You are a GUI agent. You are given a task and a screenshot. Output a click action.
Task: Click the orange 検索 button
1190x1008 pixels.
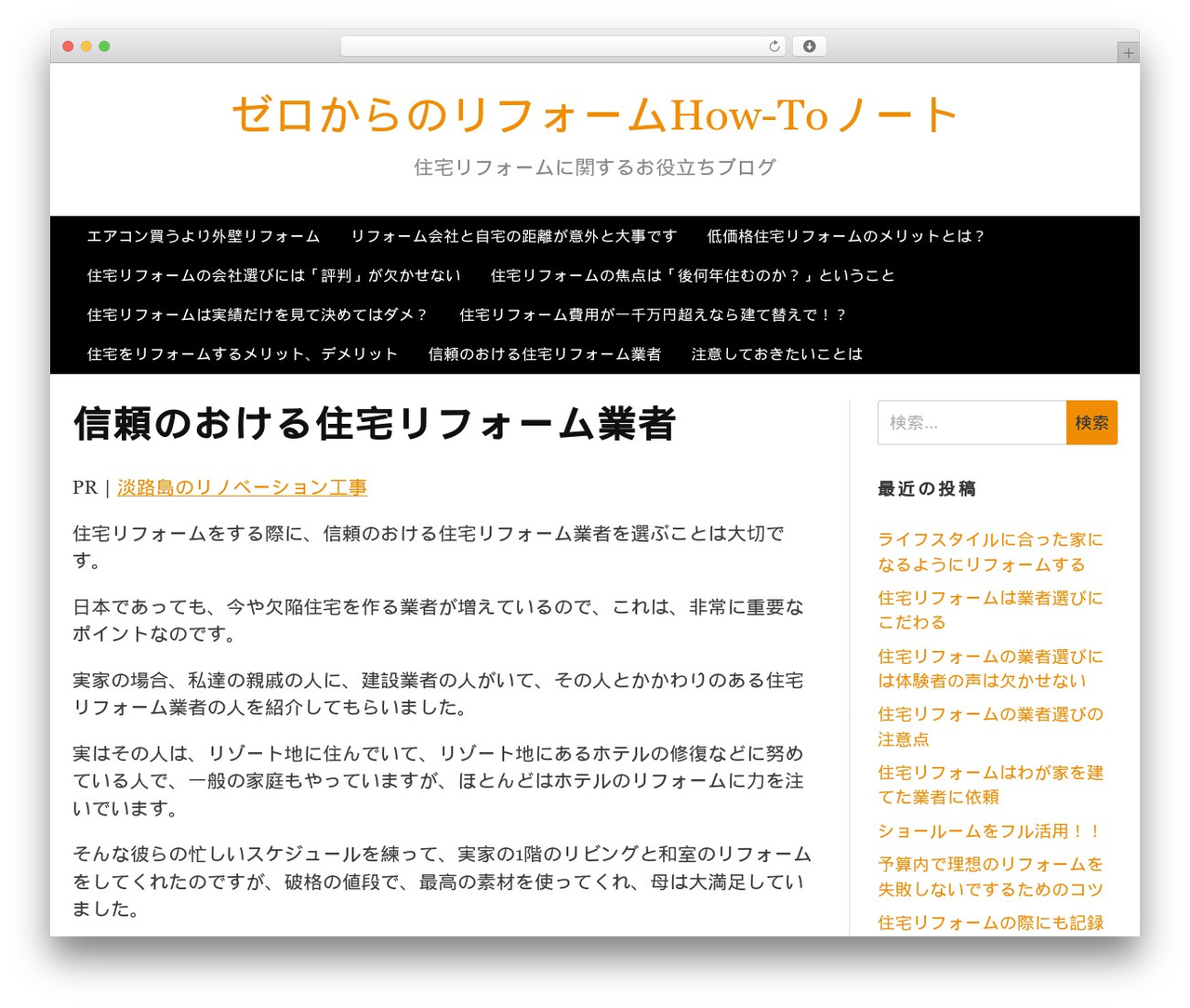[1091, 422]
